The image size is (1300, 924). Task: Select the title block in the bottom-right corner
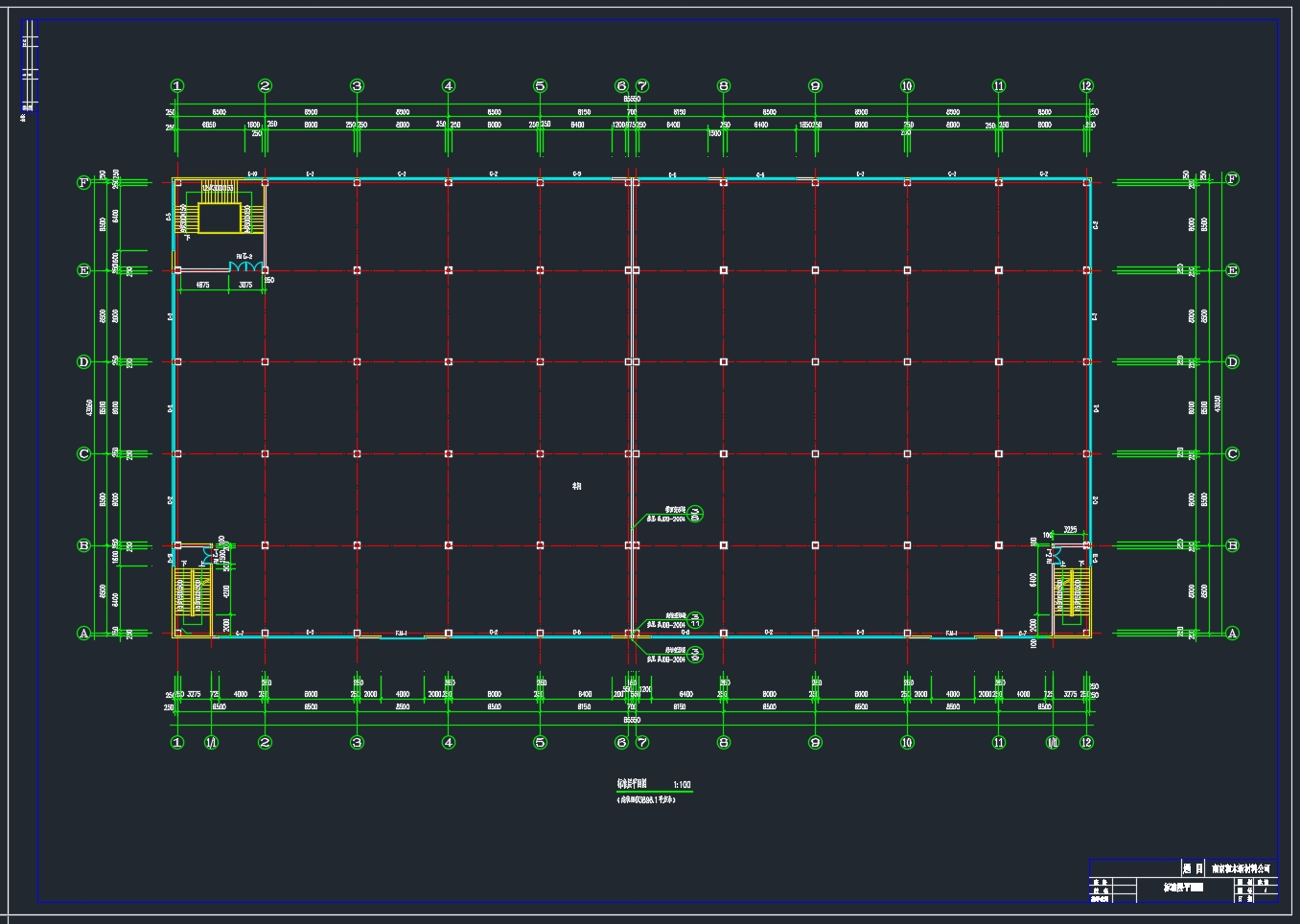[1183, 881]
